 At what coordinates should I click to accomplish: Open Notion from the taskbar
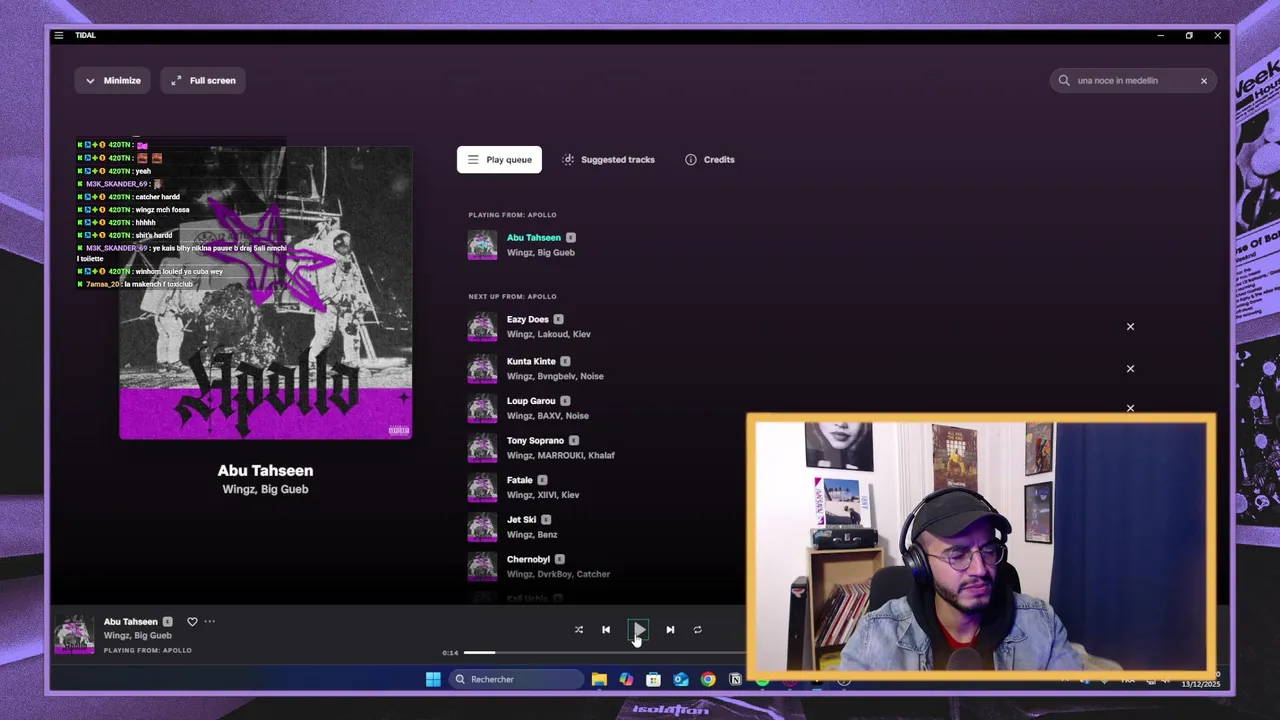click(x=735, y=680)
